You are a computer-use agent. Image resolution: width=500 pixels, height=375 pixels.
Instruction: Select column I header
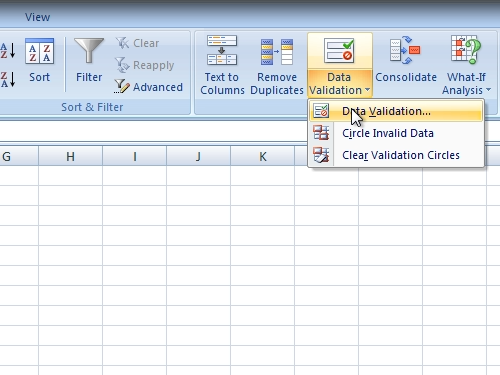134,156
